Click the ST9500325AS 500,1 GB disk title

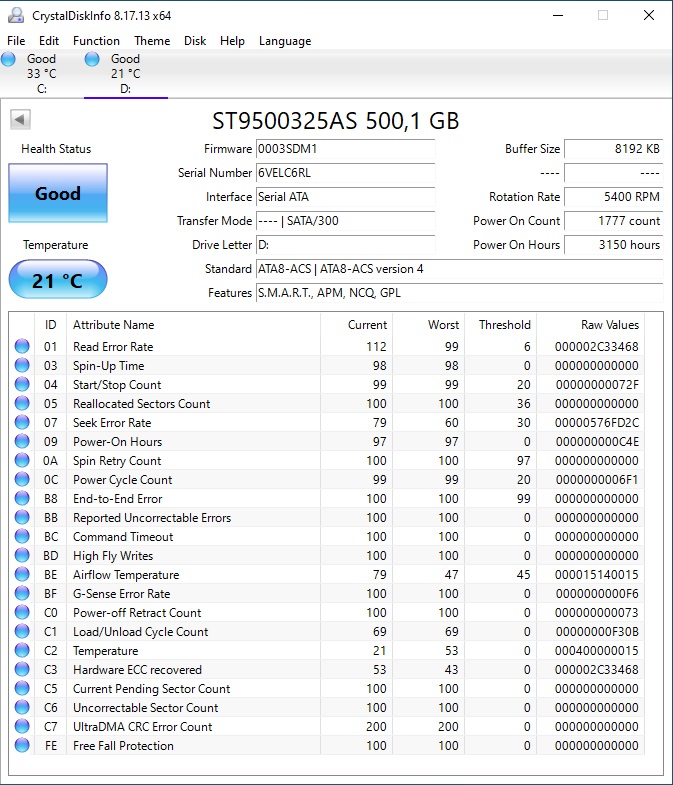tap(335, 121)
